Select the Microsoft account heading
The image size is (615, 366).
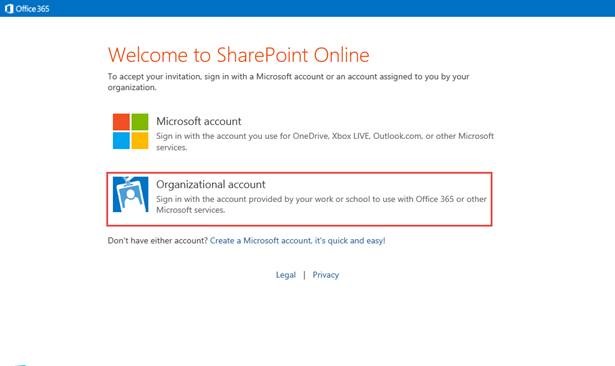pyautogui.click(x=198, y=121)
